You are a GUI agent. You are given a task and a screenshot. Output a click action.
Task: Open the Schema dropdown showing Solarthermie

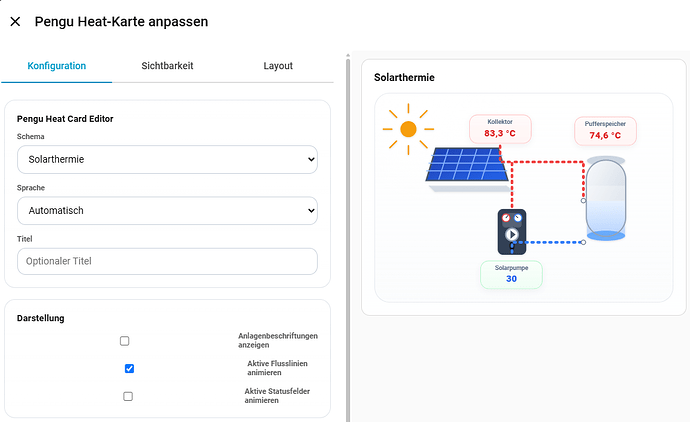(x=167, y=159)
